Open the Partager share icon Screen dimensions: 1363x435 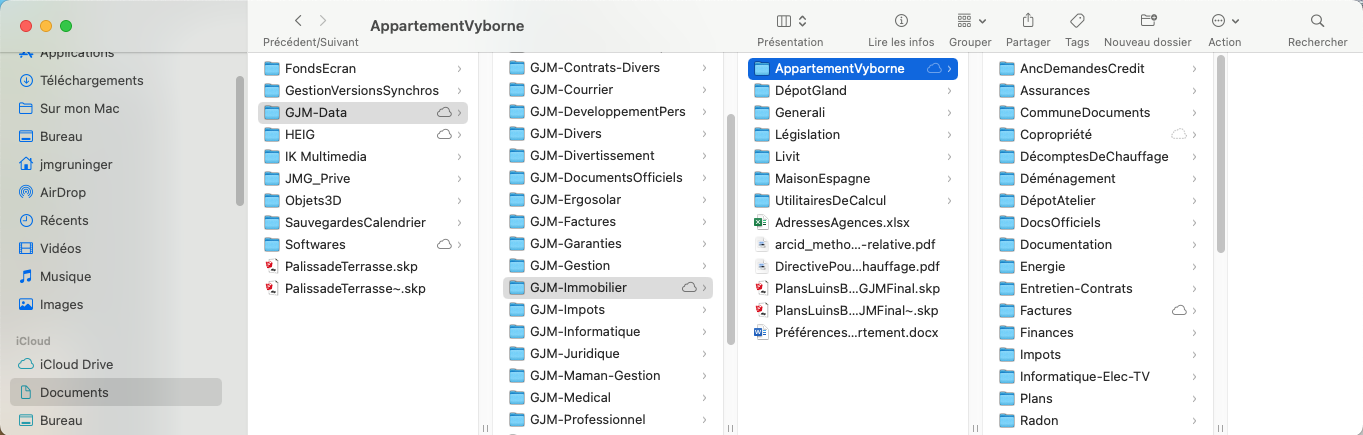click(1028, 21)
